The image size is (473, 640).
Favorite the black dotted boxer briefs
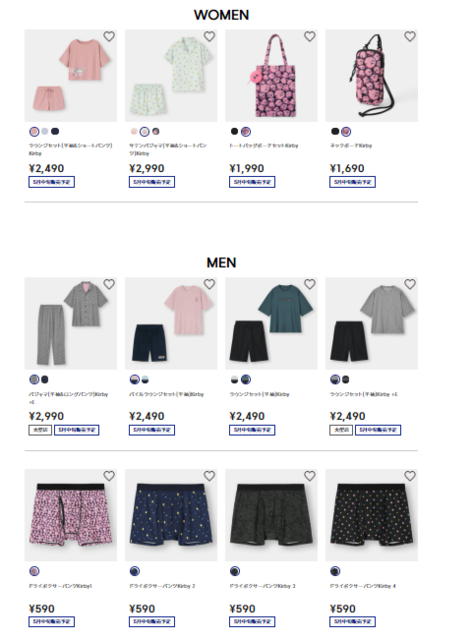[410, 476]
